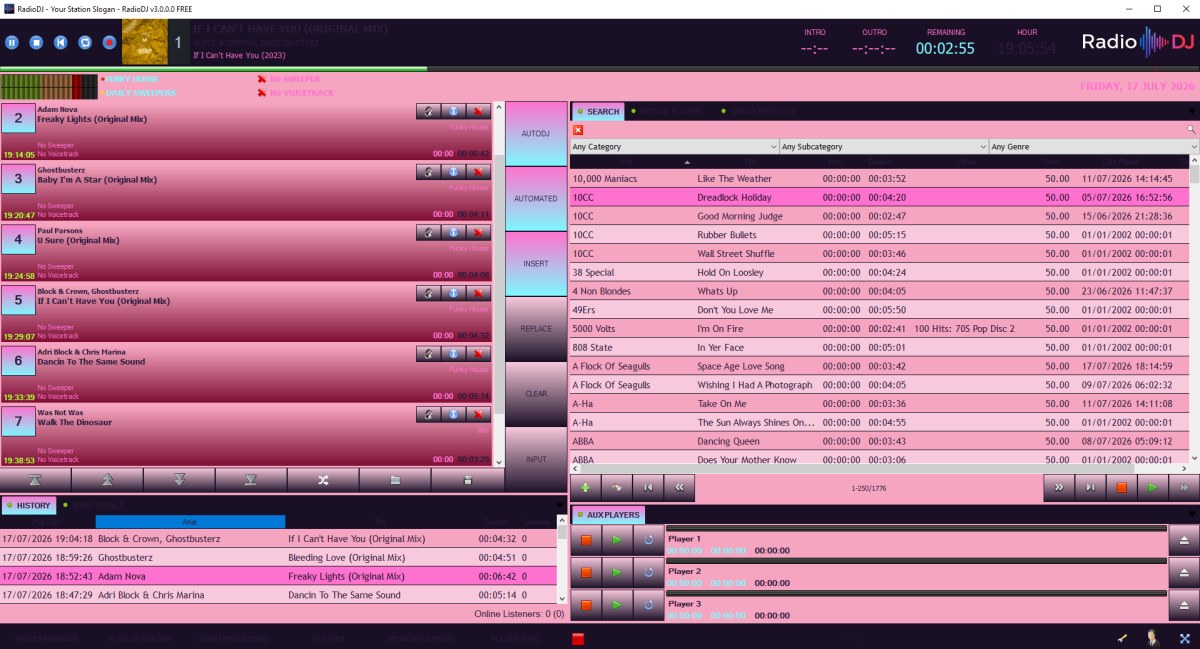
Task: Open playlist with folder icon
Action: click(395, 480)
